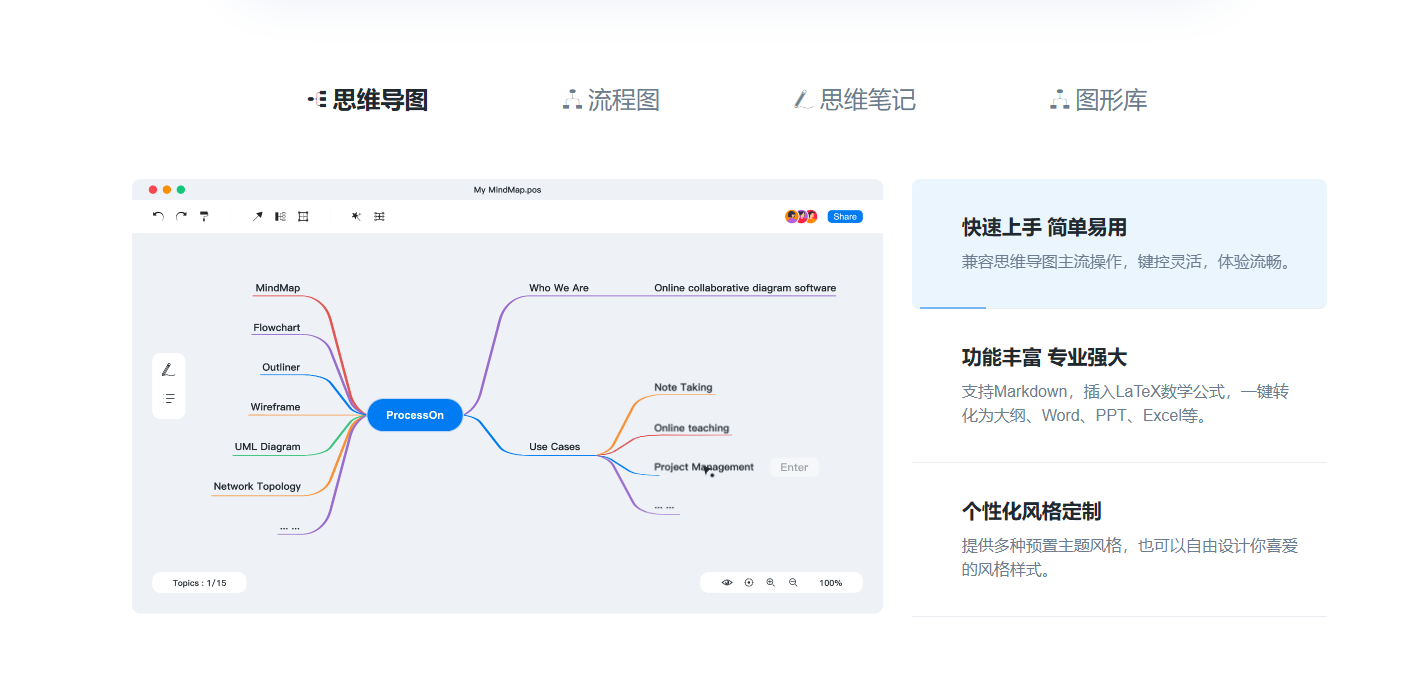
Task: Click the zoom out magnifier
Action: click(x=793, y=583)
